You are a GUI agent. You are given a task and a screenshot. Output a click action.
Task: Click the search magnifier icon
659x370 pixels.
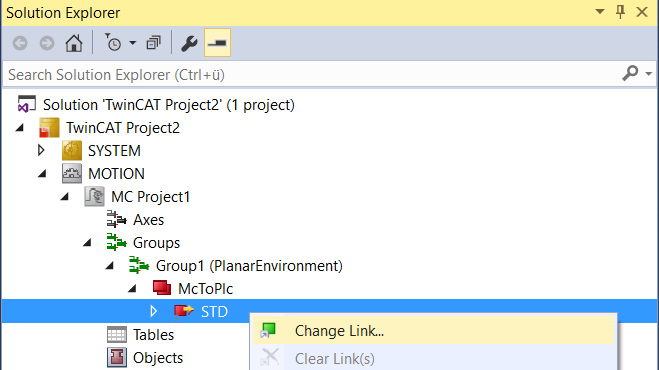click(x=630, y=73)
